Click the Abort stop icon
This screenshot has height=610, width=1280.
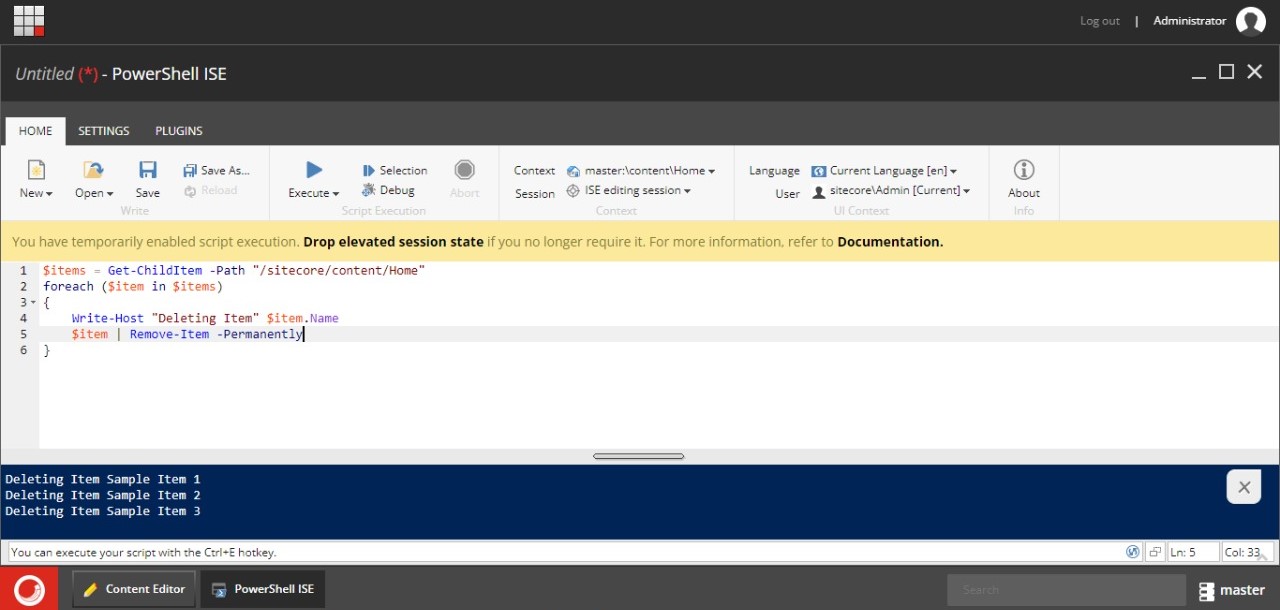(464, 170)
